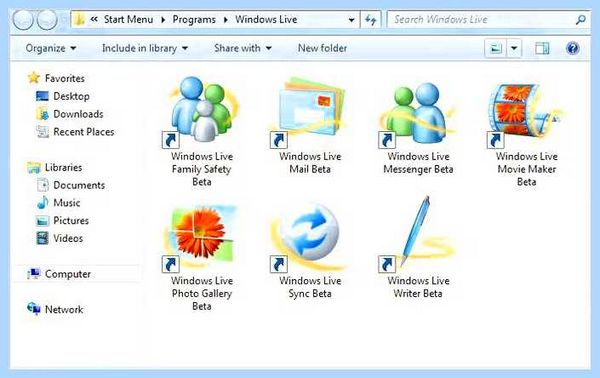
Task: Go to Programs breadcrumb
Action: point(194,20)
